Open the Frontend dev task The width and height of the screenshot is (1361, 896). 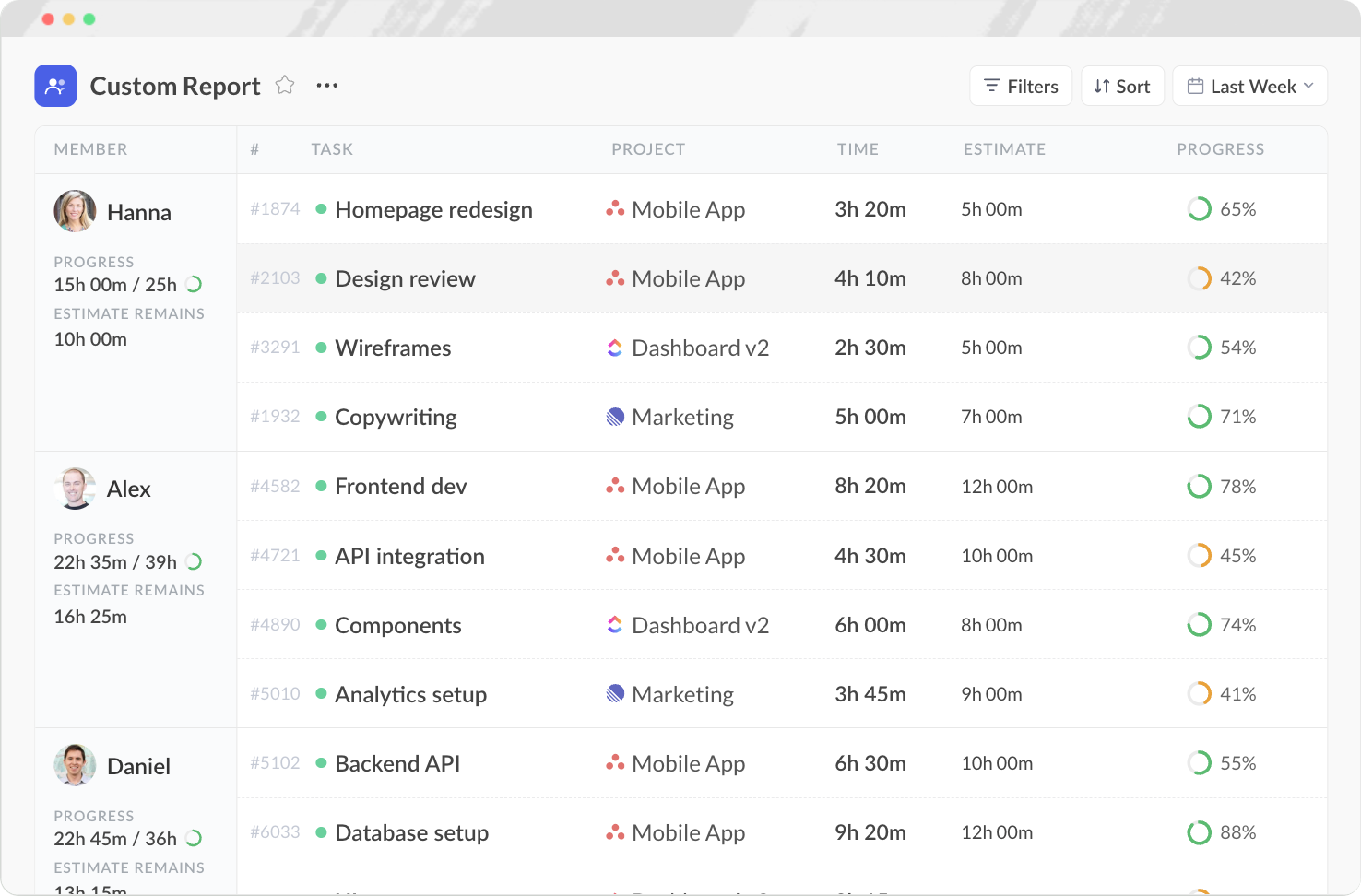click(400, 486)
